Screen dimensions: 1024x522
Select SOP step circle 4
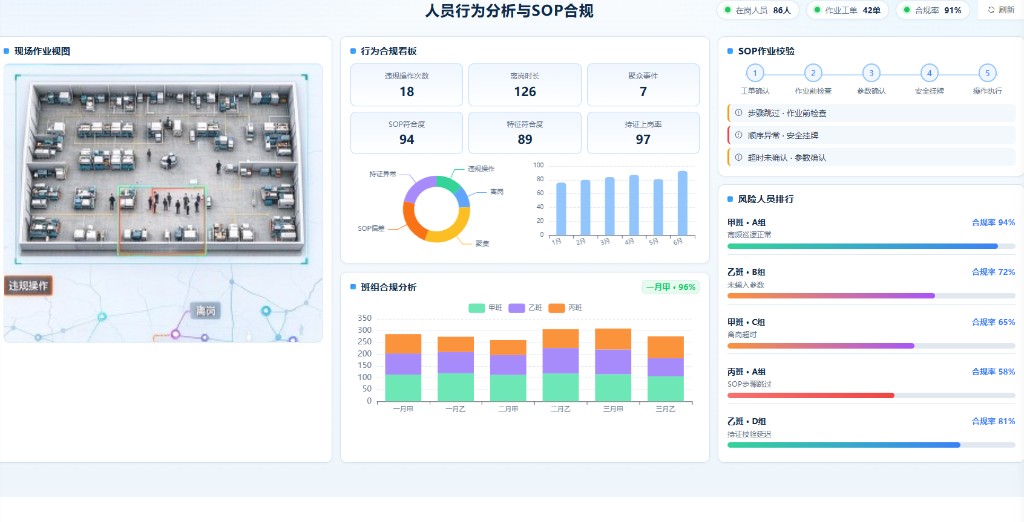tap(930, 73)
